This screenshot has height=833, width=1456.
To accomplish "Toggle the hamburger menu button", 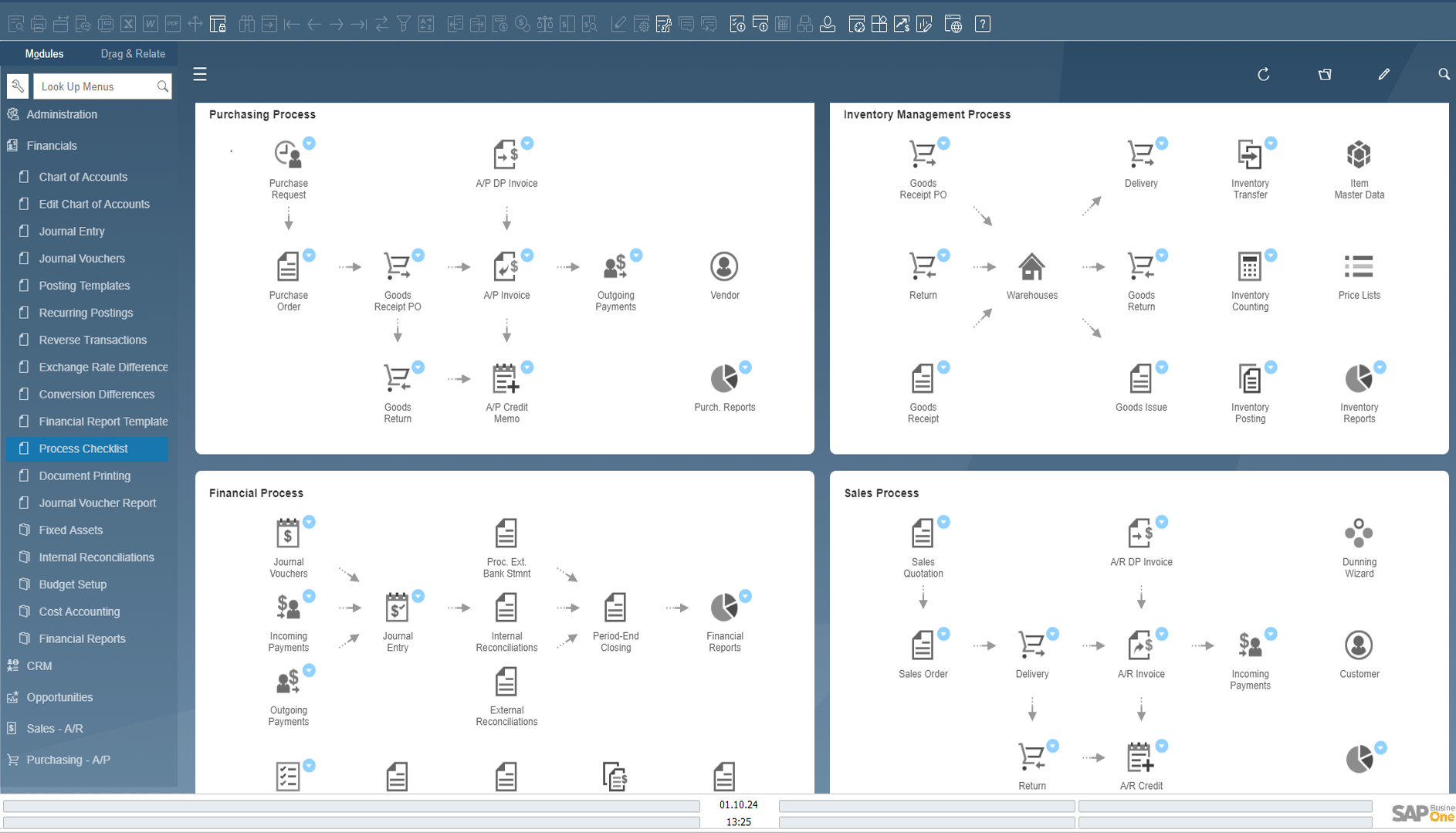I will (x=200, y=74).
